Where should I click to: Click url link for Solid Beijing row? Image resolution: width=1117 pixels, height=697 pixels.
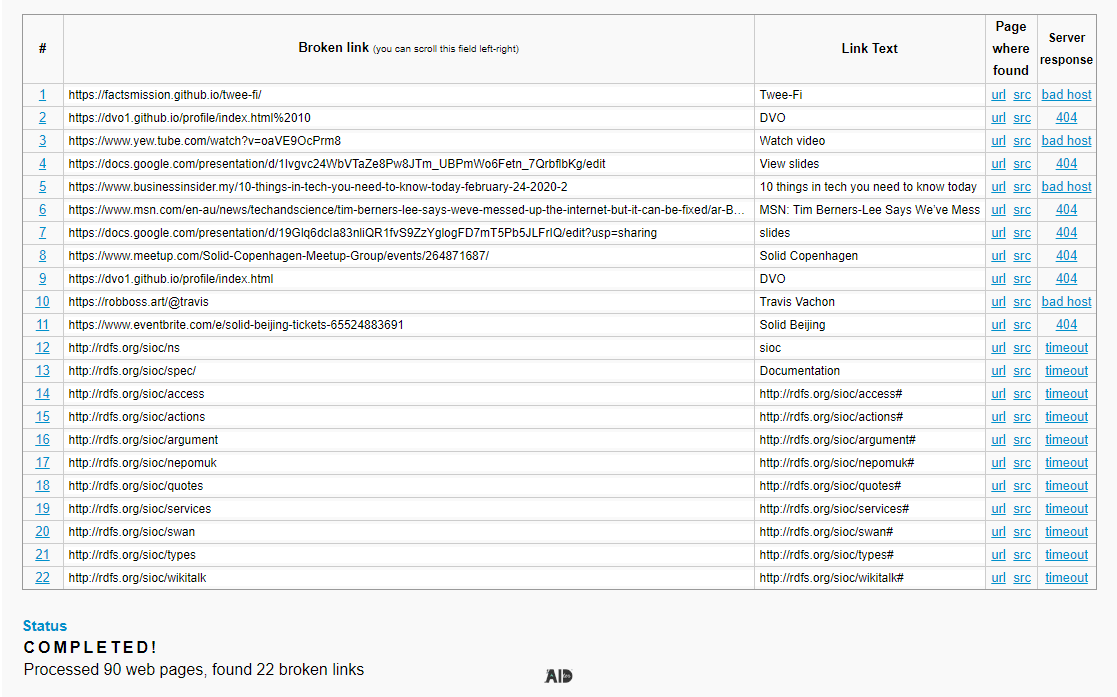click(999, 325)
